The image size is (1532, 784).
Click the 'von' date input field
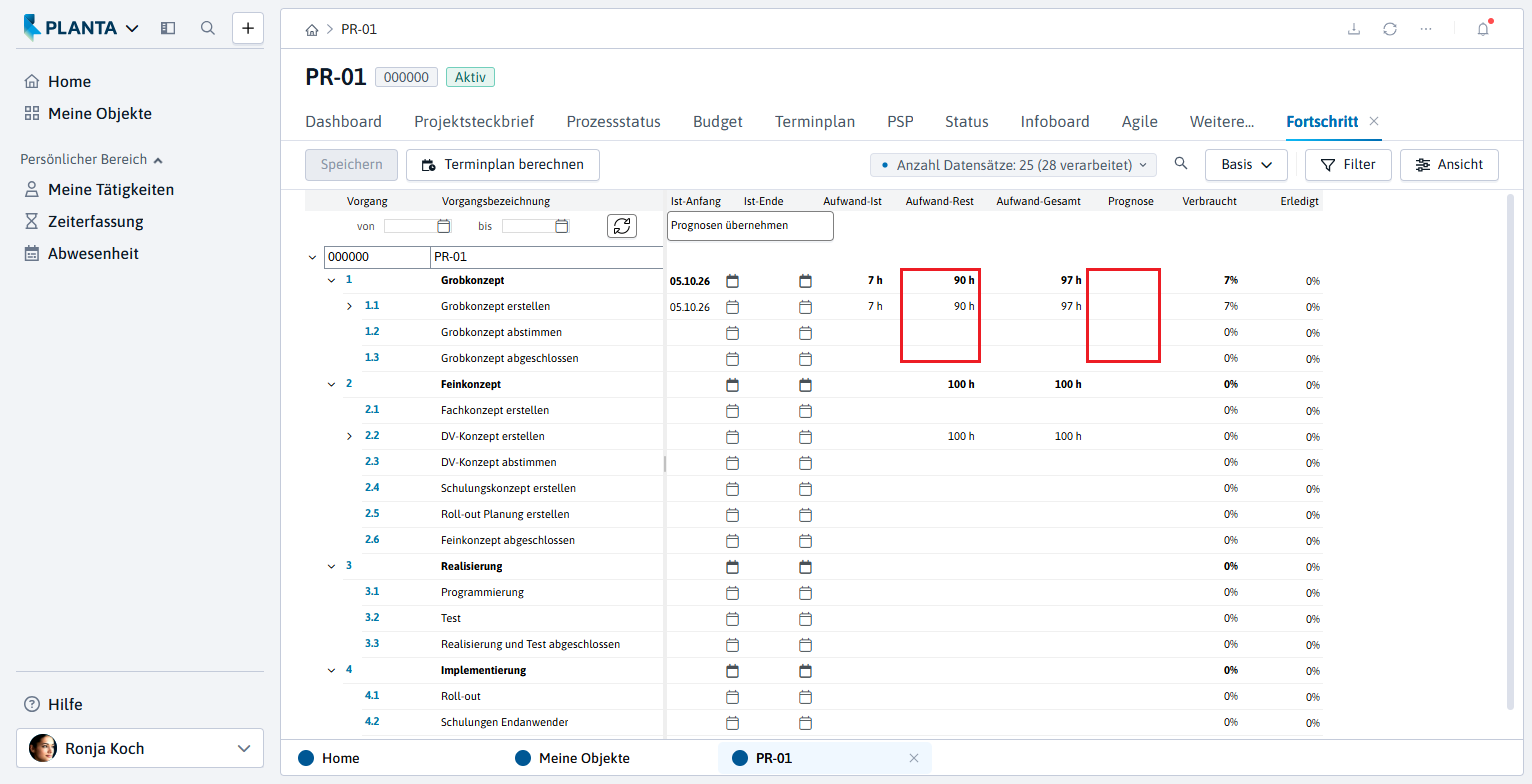[x=410, y=226]
